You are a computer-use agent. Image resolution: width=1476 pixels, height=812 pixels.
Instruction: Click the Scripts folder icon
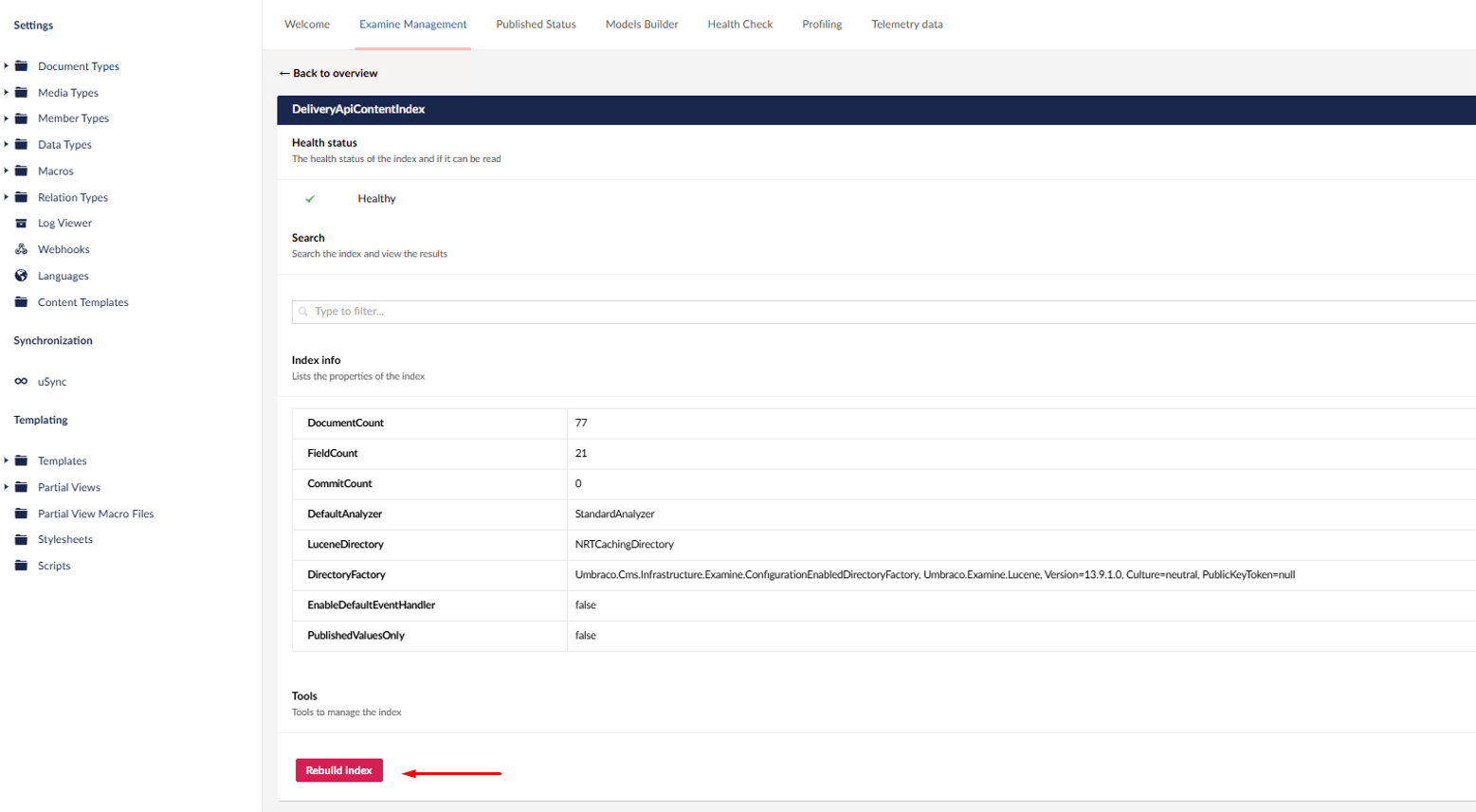(x=21, y=566)
